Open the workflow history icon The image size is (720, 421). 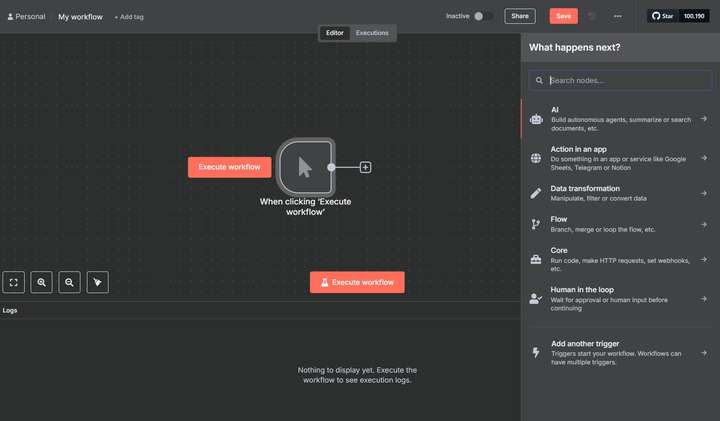pyautogui.click(x=592, y=16)
